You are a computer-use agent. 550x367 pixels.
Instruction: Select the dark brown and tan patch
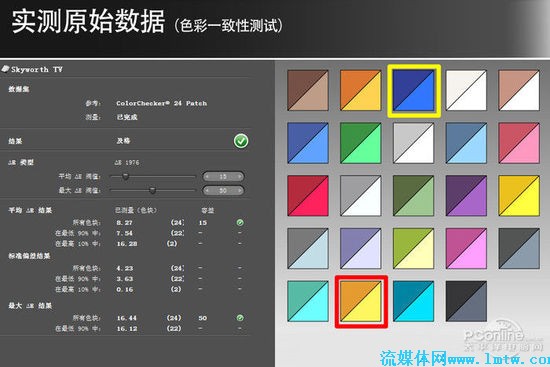308,90
